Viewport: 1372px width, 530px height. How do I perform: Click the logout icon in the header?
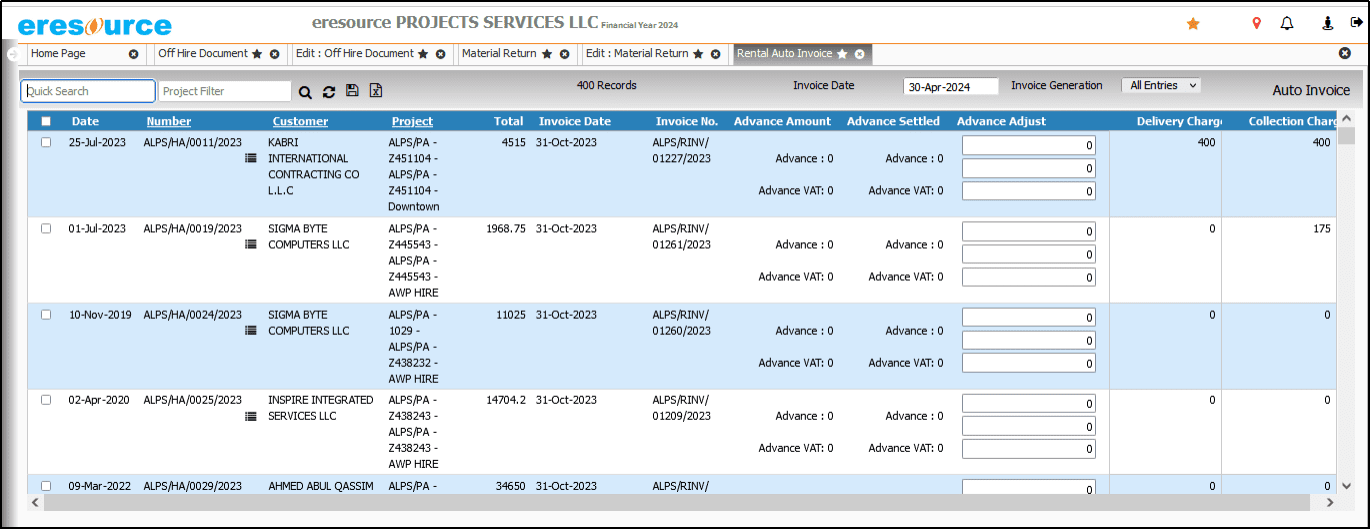pos(1356,23)
